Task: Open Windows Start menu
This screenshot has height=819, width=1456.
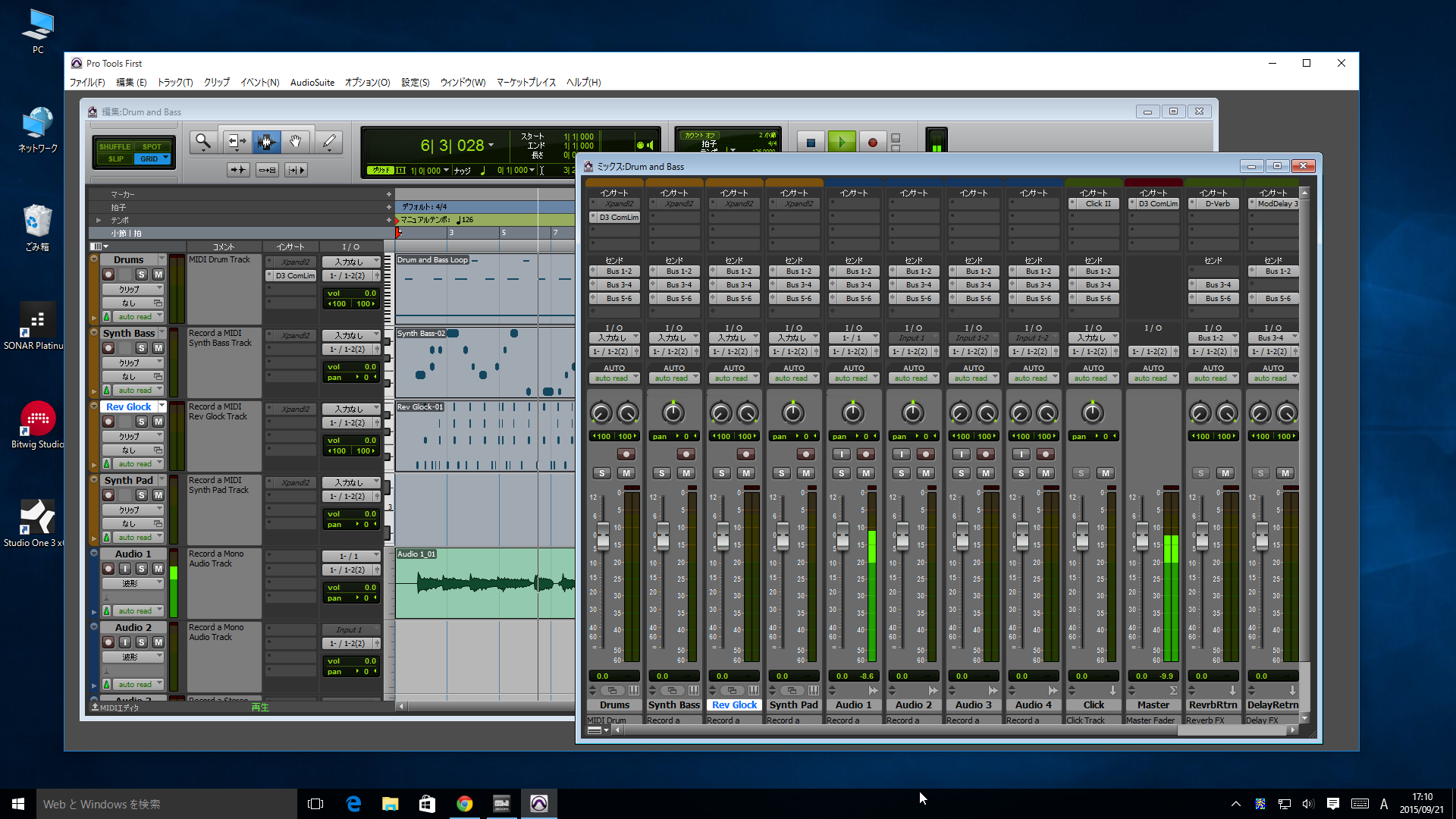Action: 18,804
